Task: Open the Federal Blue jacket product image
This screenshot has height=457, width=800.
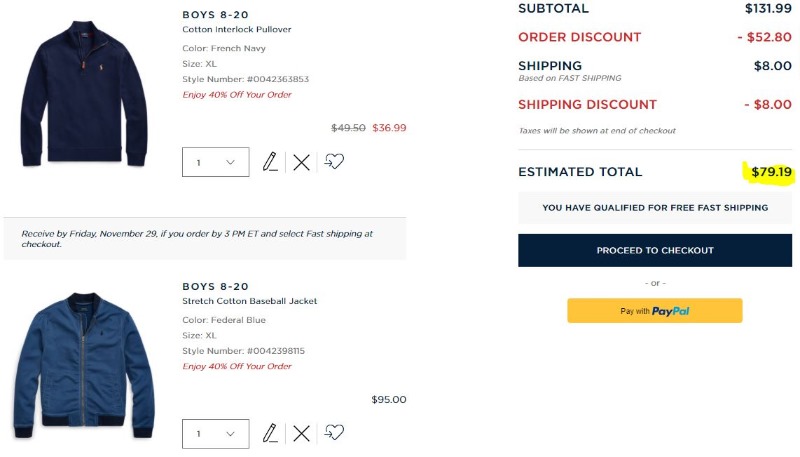Action: (84, 365)
